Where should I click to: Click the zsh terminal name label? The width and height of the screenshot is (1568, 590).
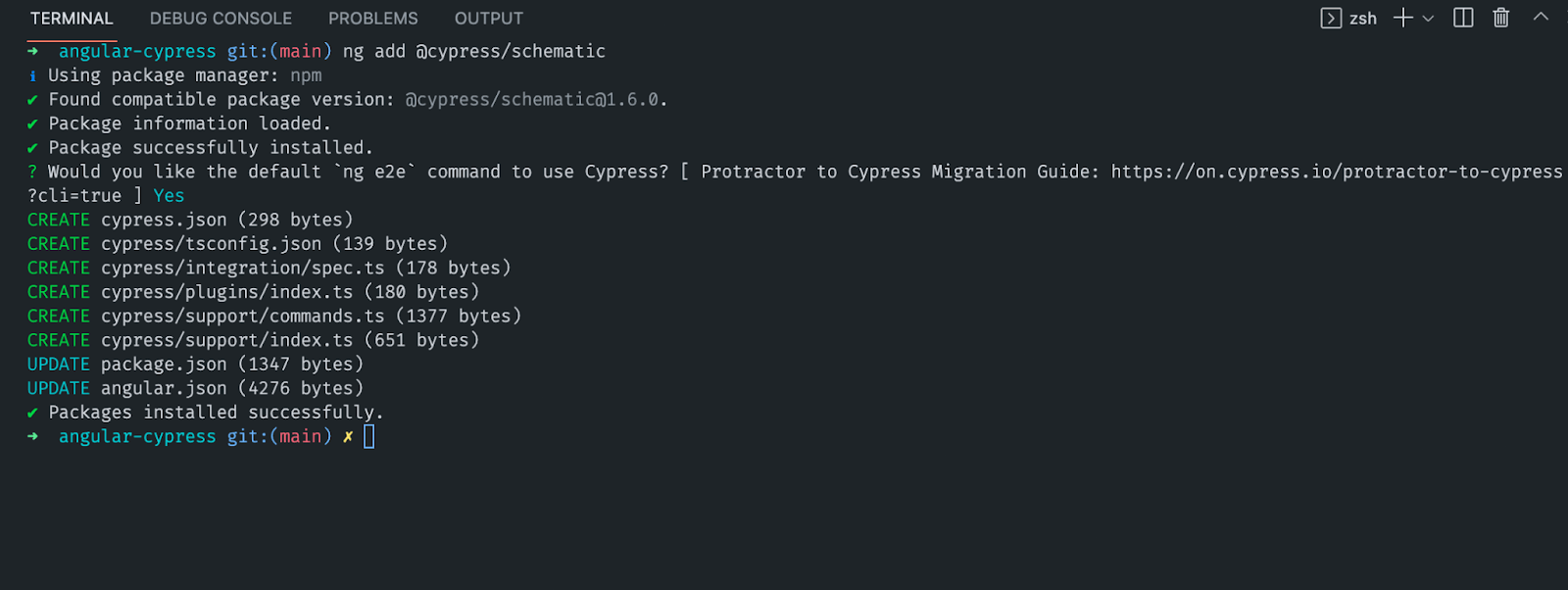click(x=1363, y=19)
